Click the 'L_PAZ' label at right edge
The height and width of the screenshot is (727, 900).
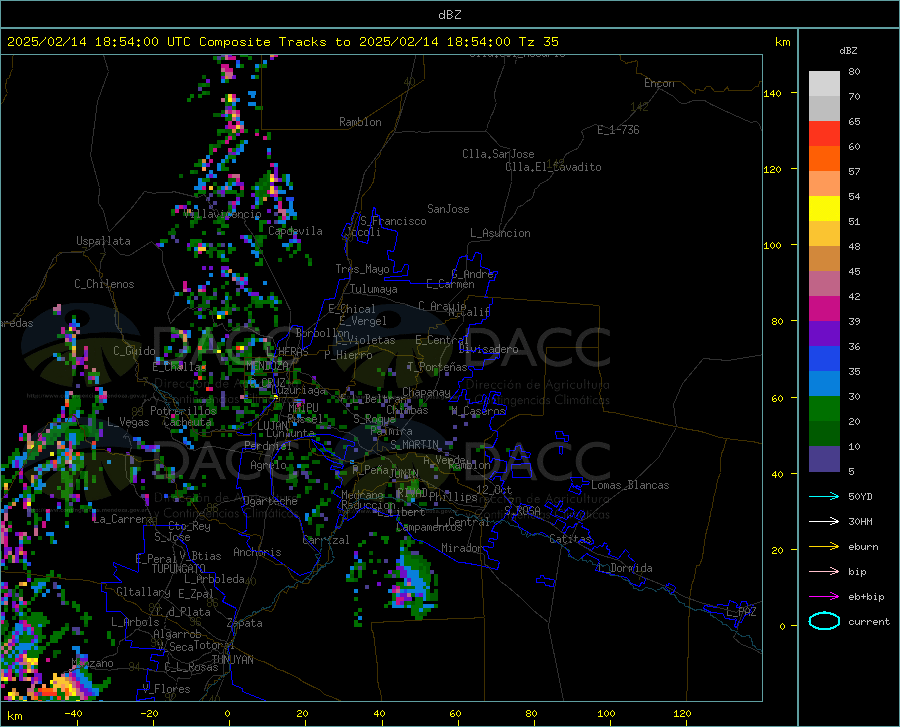[741, 612]
